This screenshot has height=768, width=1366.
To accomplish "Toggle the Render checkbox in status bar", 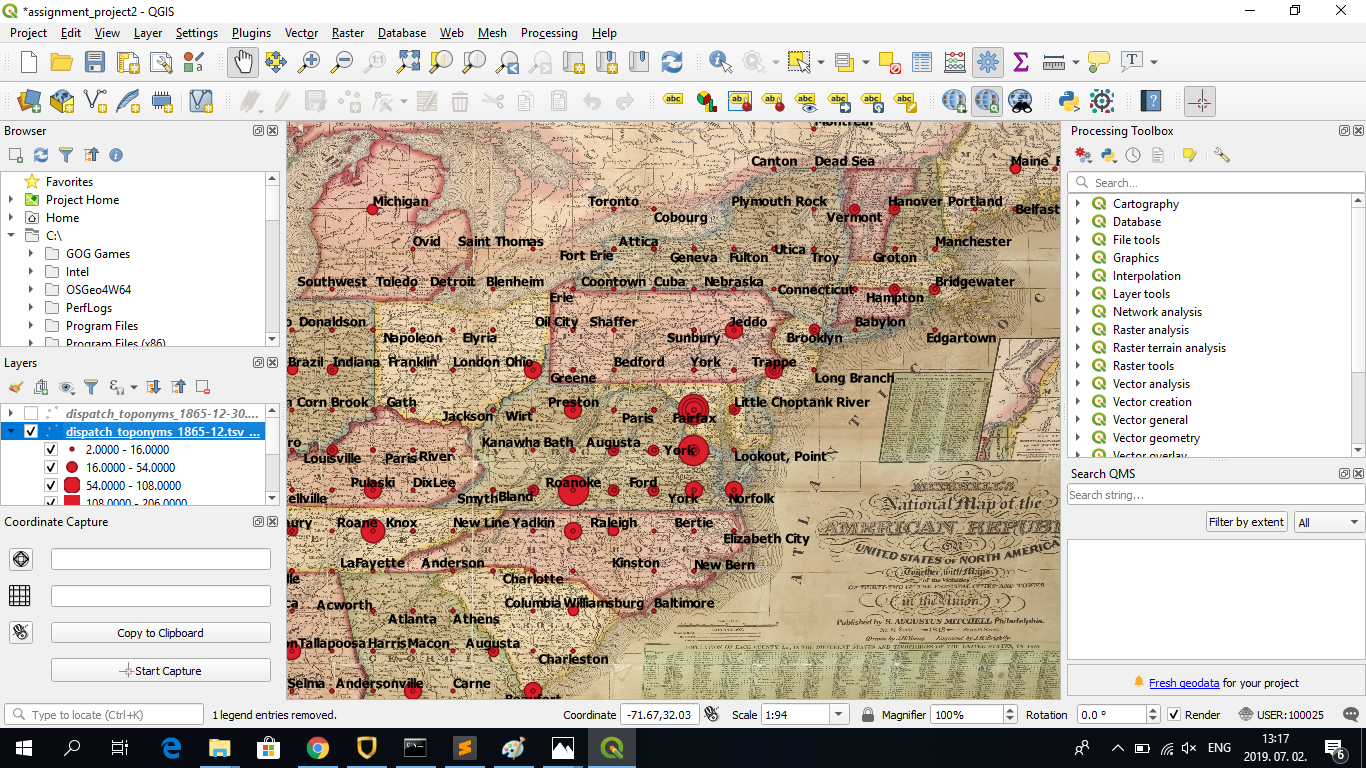I will pyautogui.click(x=1175, y=715).
